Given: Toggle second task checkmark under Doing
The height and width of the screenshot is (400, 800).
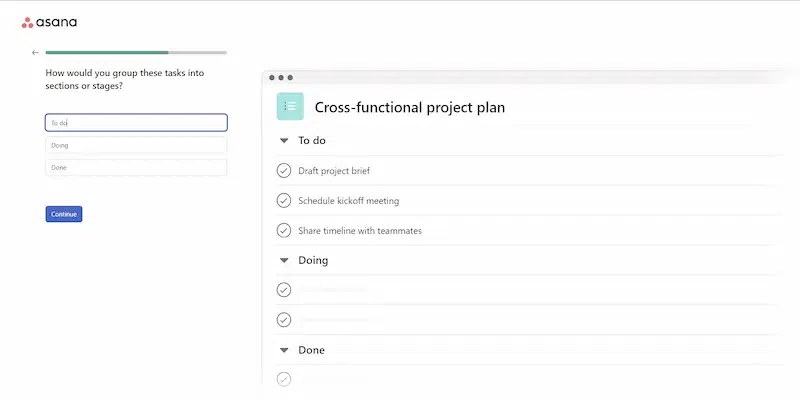Looking at the screenshot, I should 284,320.
